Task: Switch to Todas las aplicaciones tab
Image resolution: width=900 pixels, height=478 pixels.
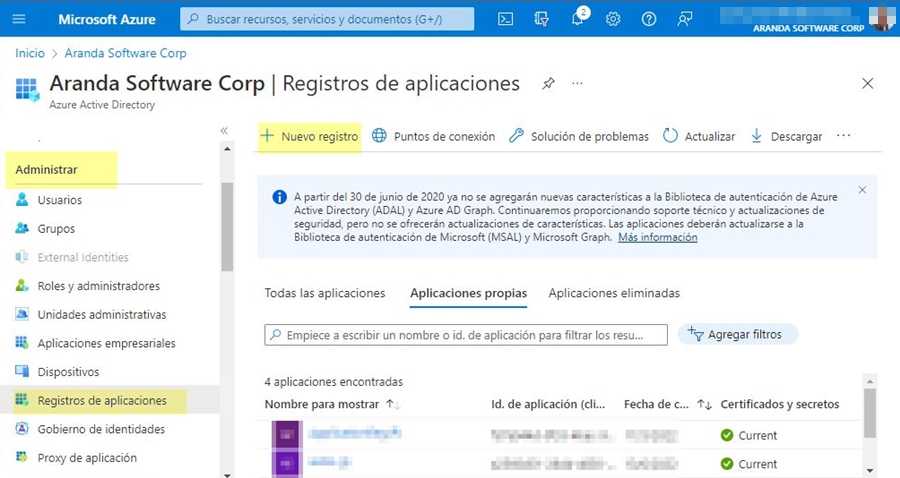Action: [x=325, y=293]
